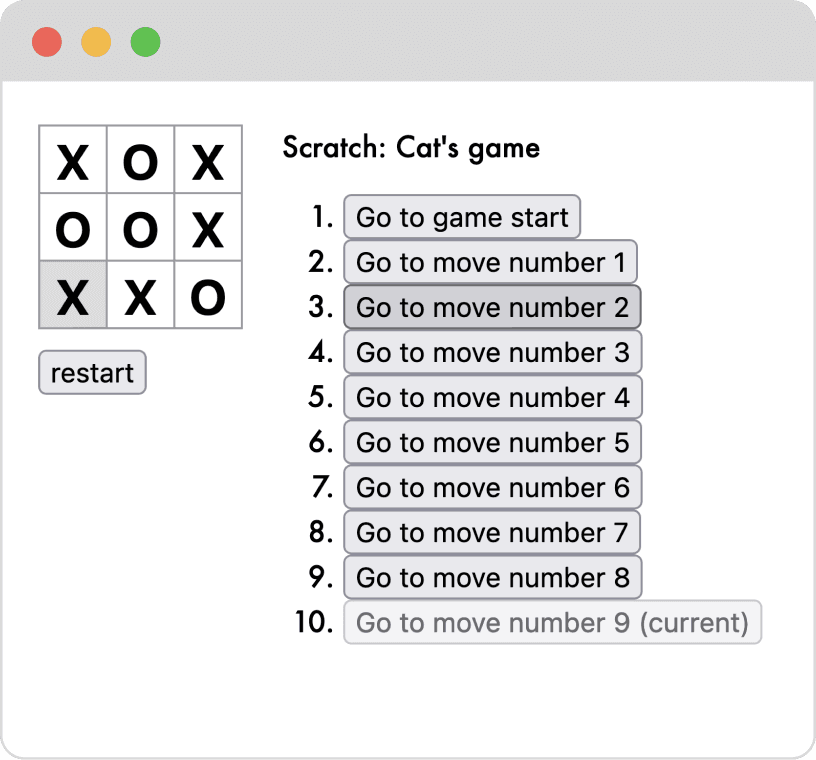Viewport: 816px width, 760px height.
Task: Jump to move number 1
Action: click(x=490, y=263)
